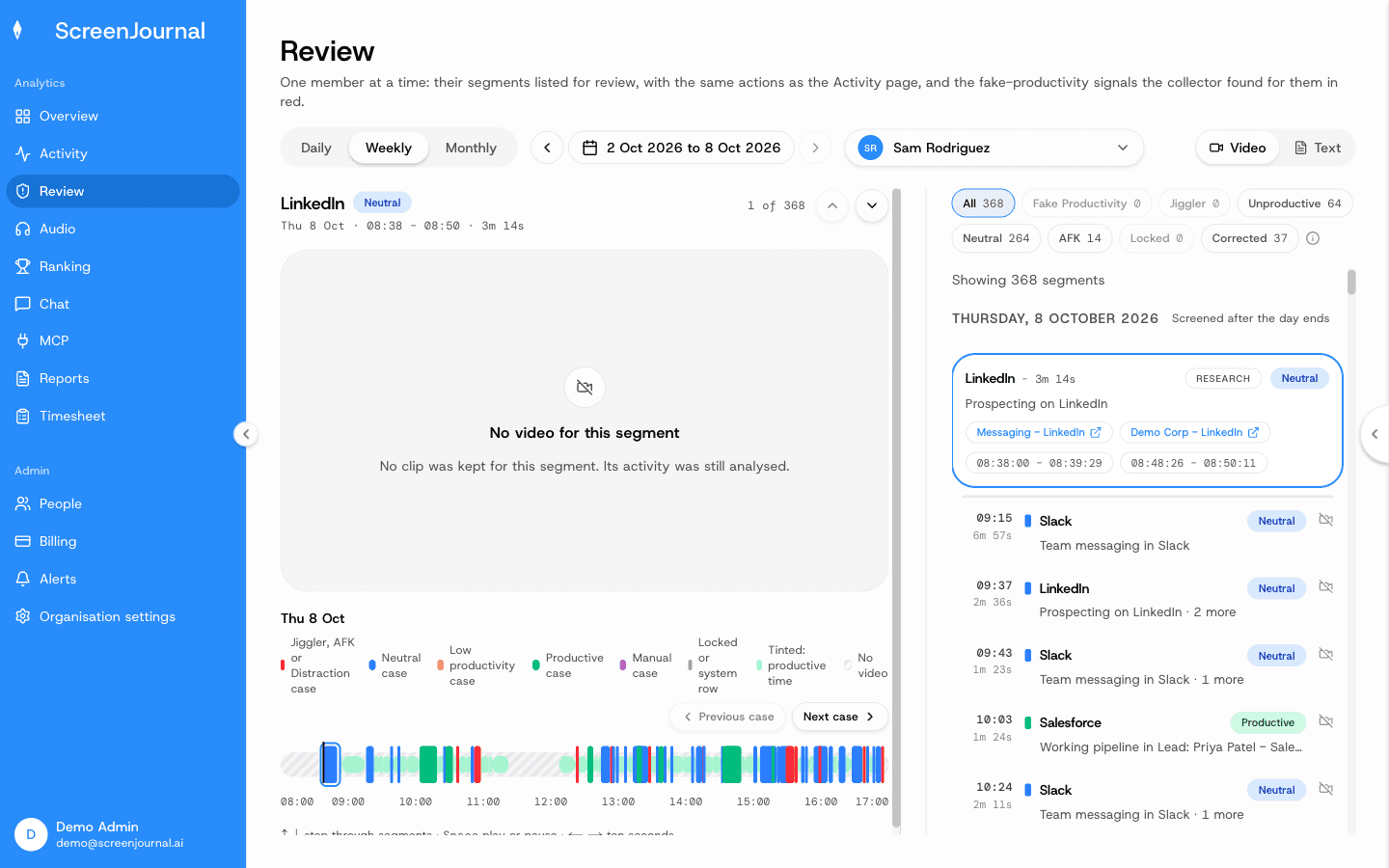1389x868 pixels.
Task: Collapse the left sidebar
Action: [246, 434]
